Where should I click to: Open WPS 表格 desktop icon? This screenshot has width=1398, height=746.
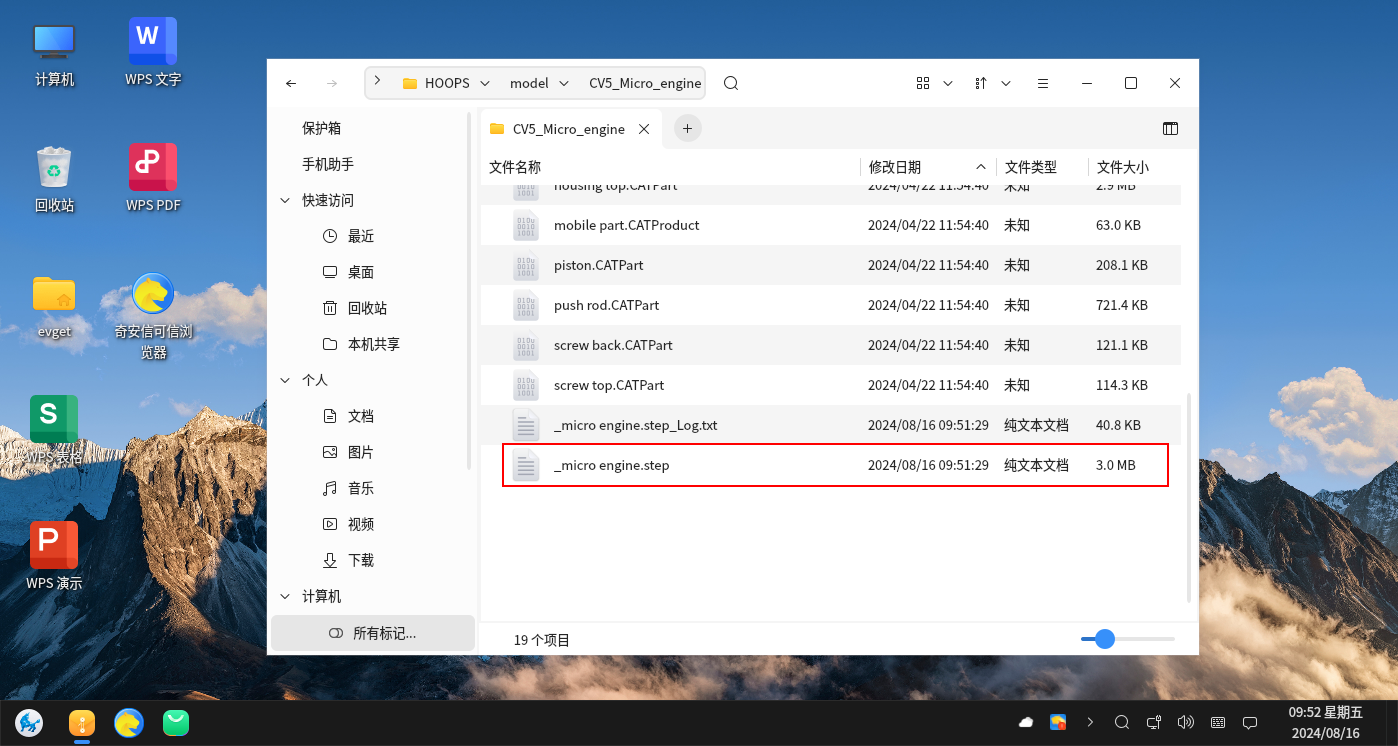54,431
